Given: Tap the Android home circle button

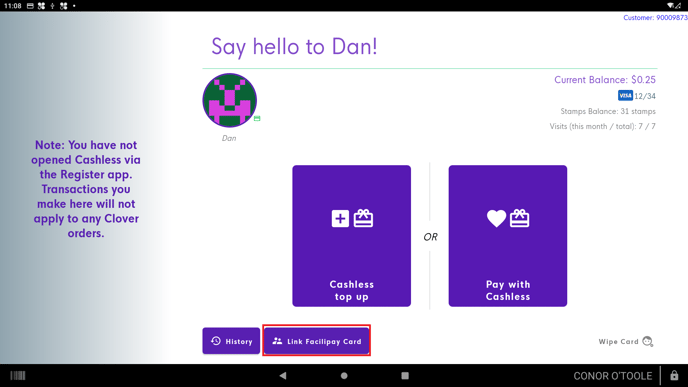Looking at the screenshot, I should point(344,376).
